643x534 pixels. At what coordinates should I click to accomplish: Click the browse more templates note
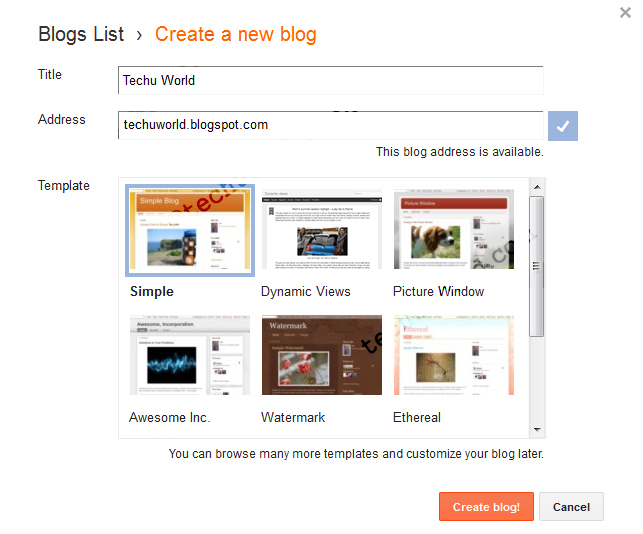click(356, 454)
